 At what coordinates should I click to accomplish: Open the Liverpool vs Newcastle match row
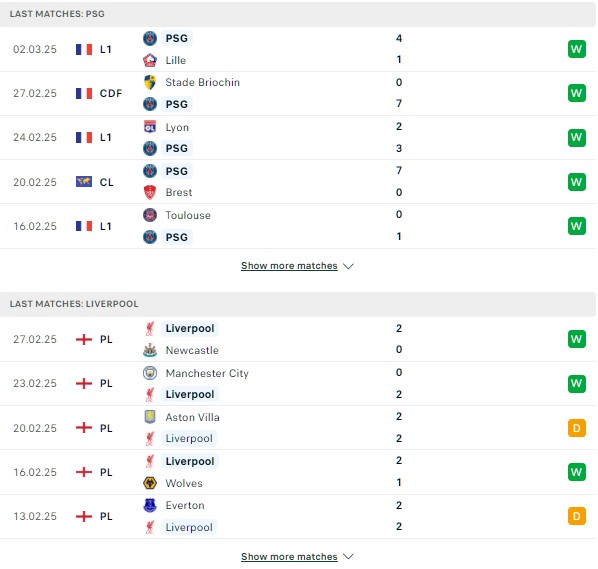point(298,339)
